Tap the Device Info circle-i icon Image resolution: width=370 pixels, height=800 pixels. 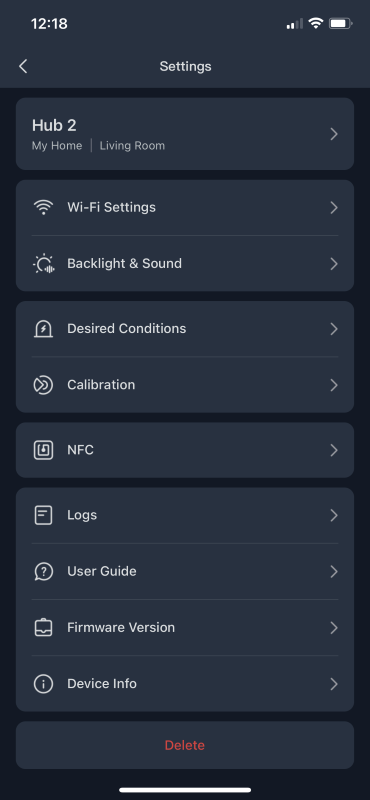click(x=43, y=684)
